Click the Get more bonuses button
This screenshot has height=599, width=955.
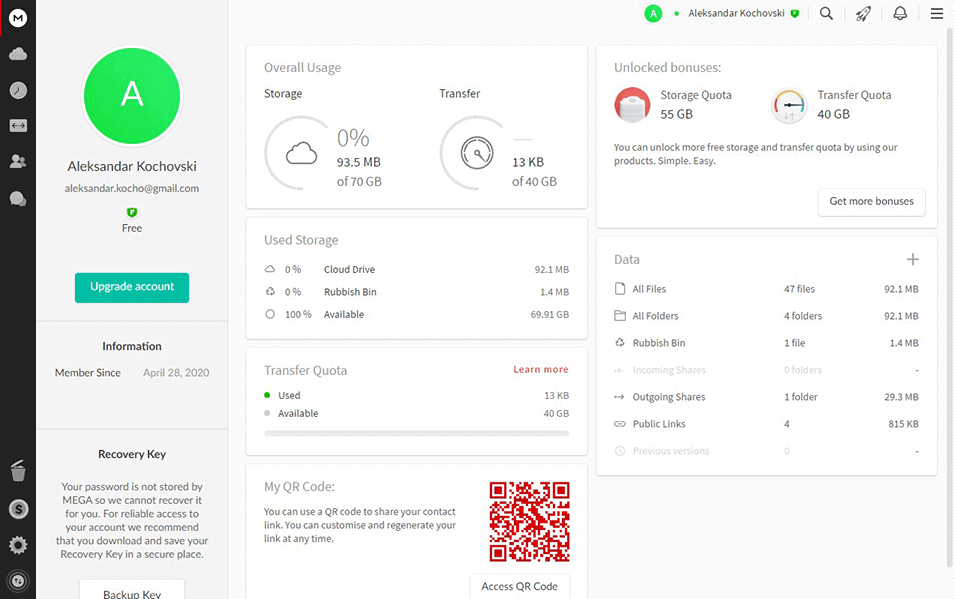(871, 202)
